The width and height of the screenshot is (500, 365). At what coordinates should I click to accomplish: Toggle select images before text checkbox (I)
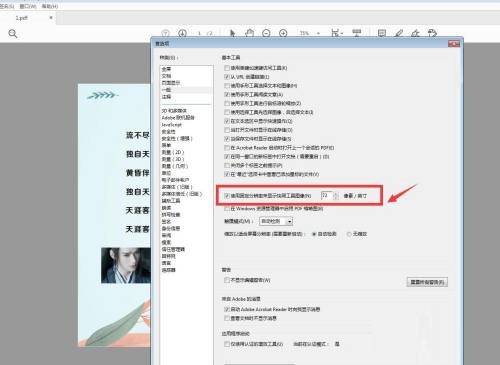(x=227, y=112)
